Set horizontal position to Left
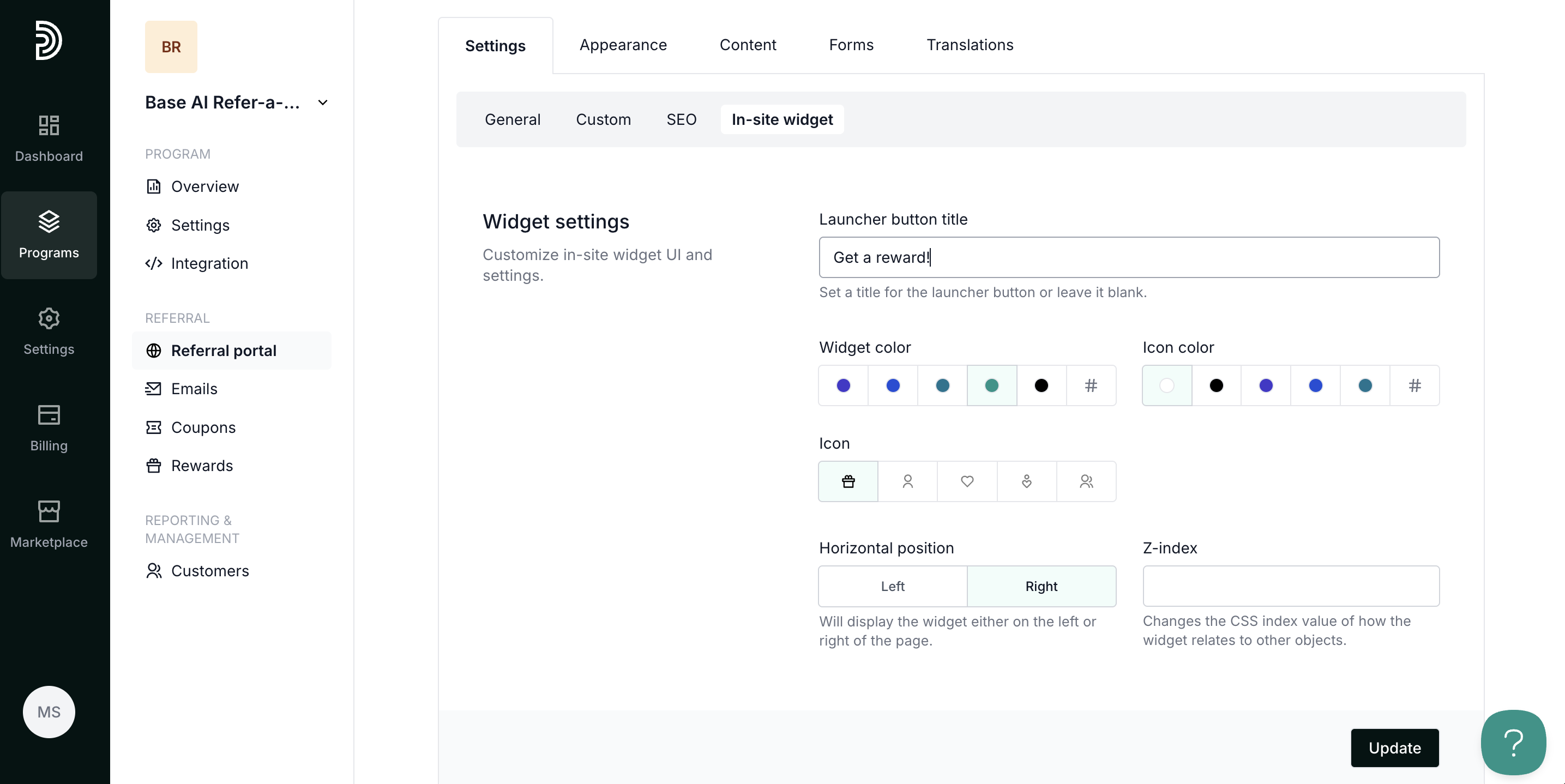Screen dimensions: 1565x784 pos(892,586)
